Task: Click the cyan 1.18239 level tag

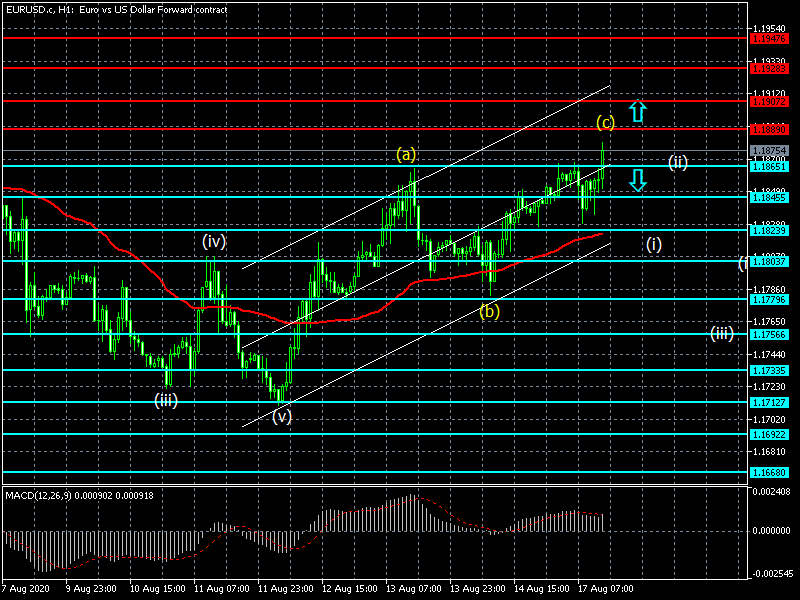Action: (769, 231)
